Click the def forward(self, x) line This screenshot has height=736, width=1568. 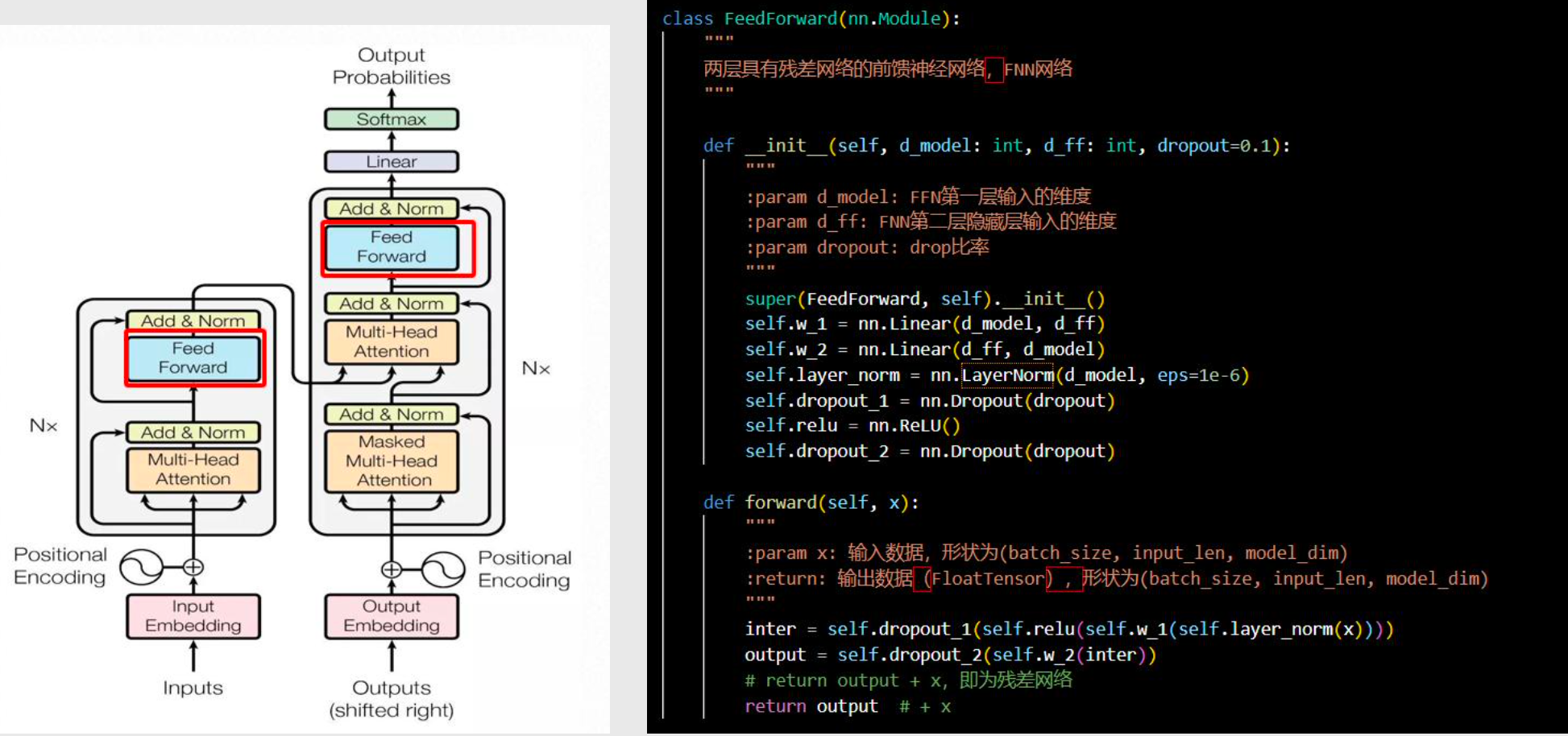(x=811, y=502)
